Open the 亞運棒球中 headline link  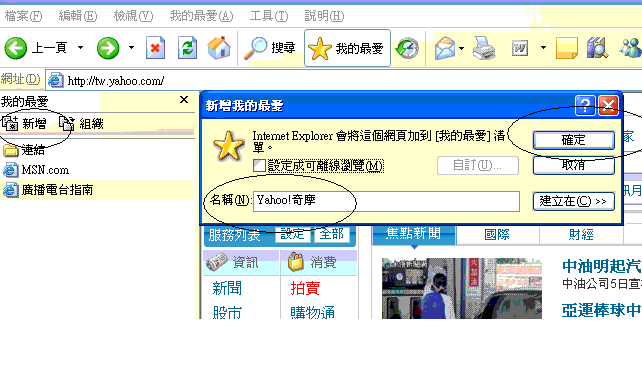(x=601, y=310)
